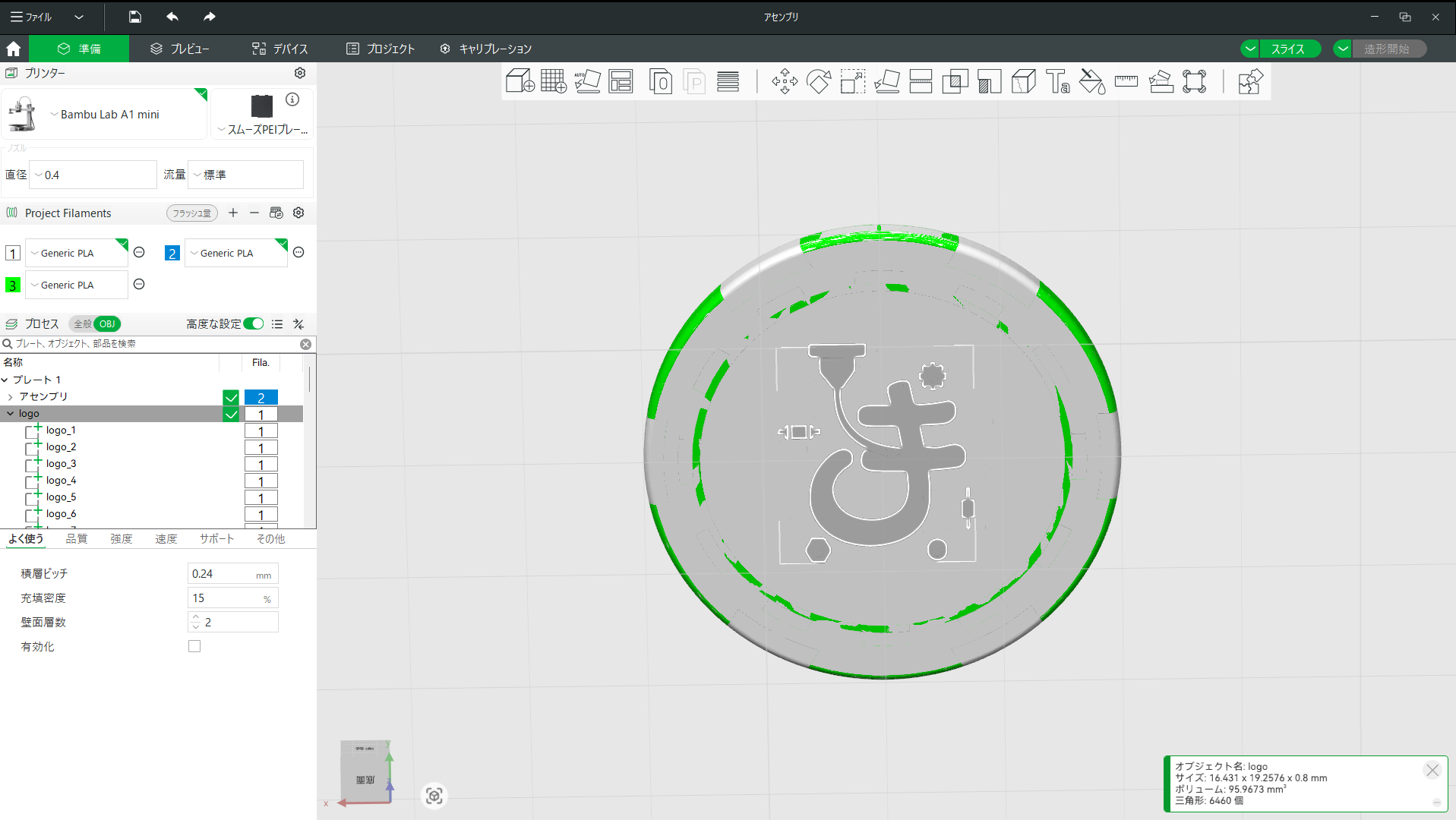Image resolution: width=1456 pixels, height=820 pixels.
Task: Open the ファイル menu
Action: (x=31, y=17)
